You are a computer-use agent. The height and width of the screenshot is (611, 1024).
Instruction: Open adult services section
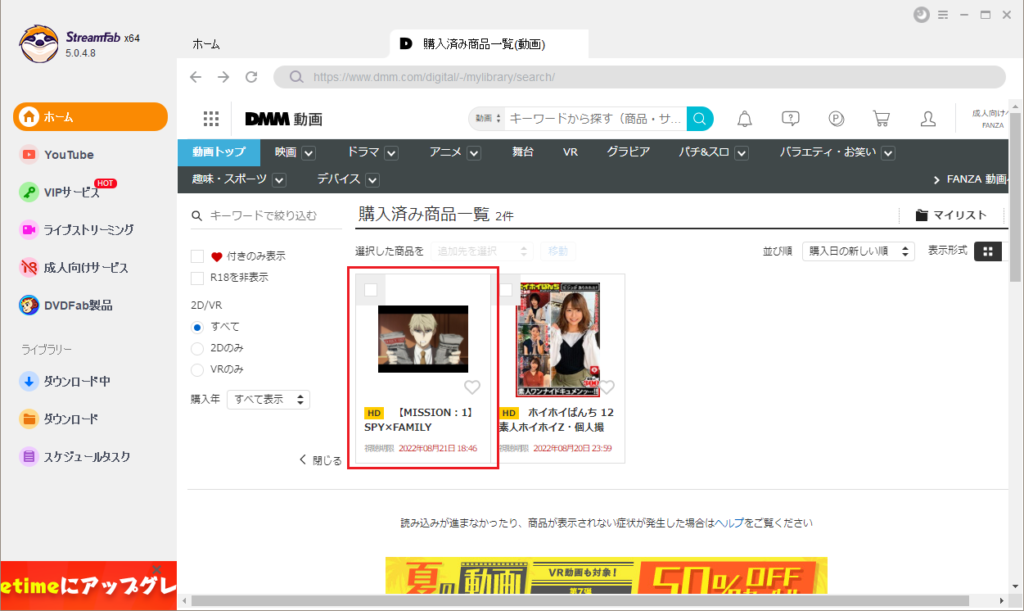(74, 268)
